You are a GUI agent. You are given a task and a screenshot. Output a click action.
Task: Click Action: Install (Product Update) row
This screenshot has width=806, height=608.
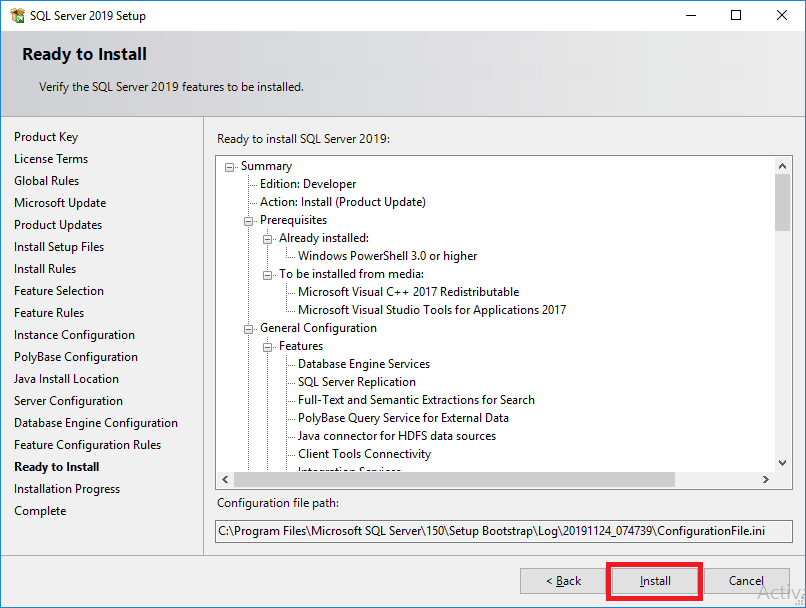tap(343, 202)
